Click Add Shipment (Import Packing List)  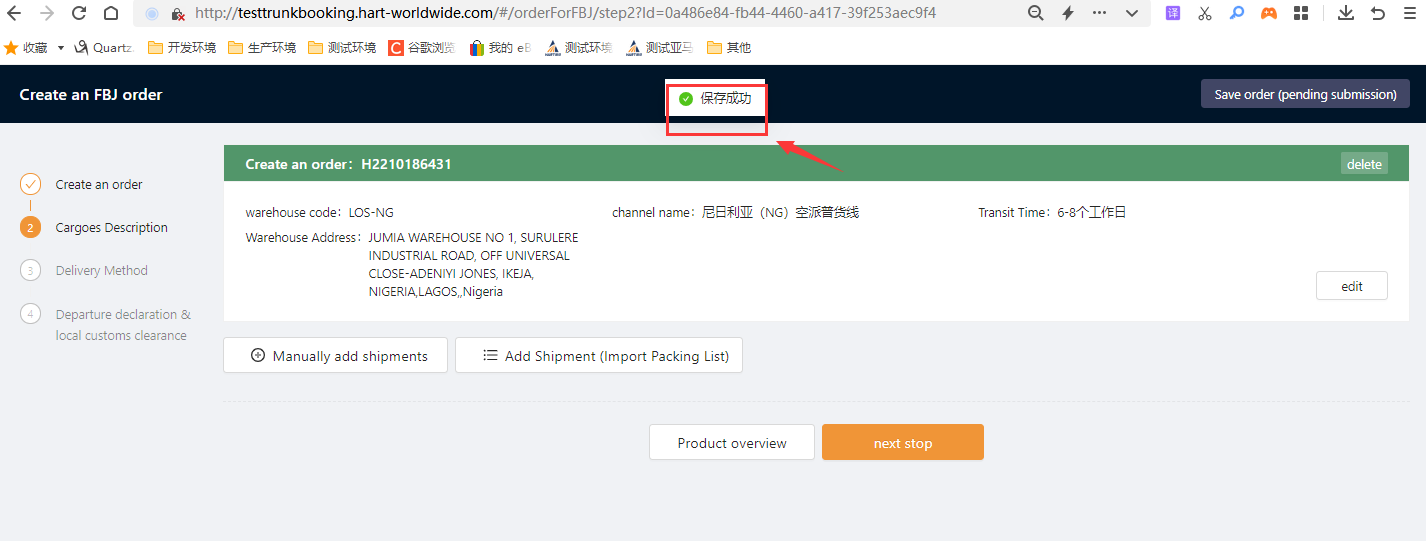click(598, 356)
